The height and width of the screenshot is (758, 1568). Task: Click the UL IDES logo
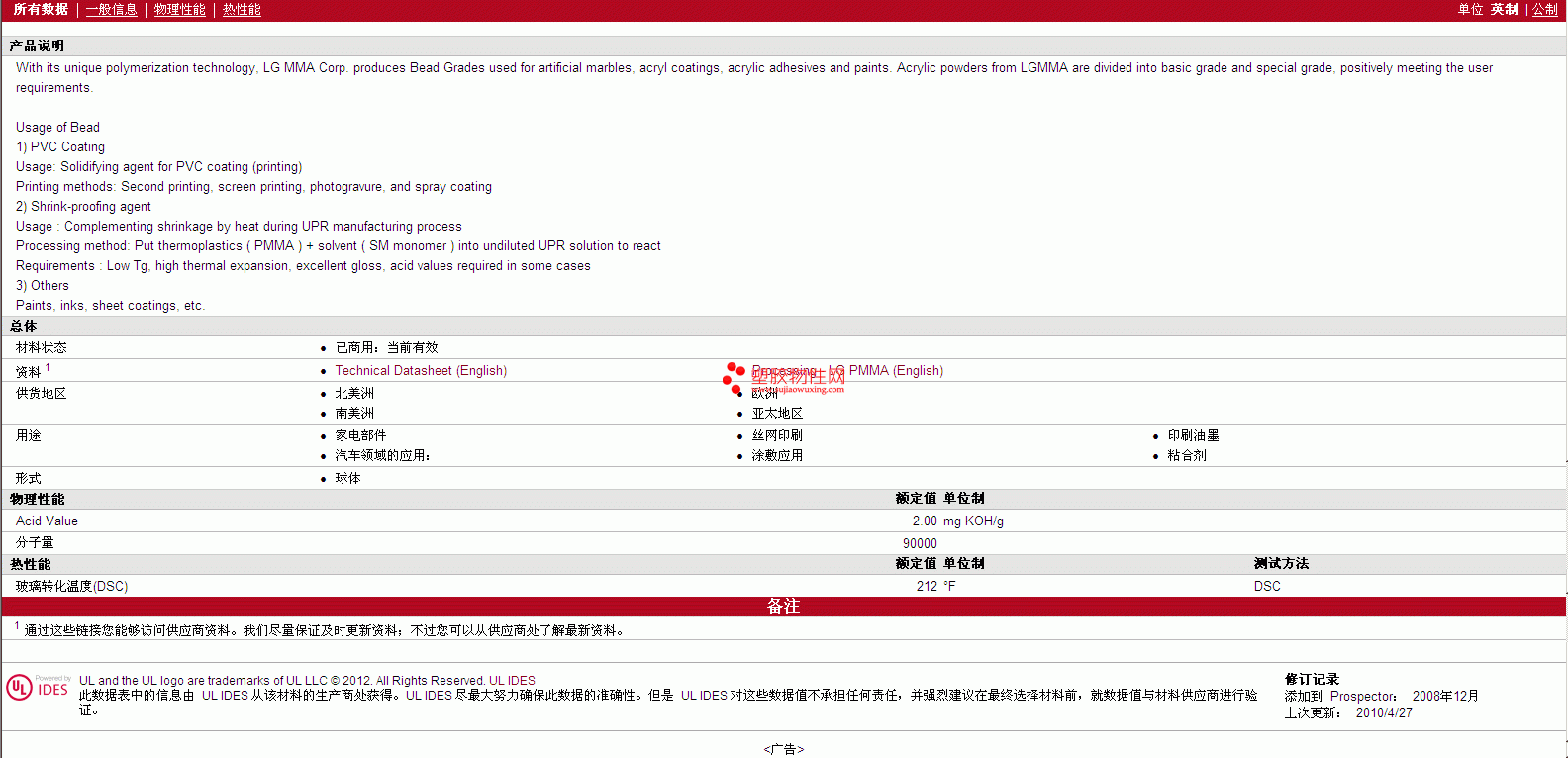(39, 687)
